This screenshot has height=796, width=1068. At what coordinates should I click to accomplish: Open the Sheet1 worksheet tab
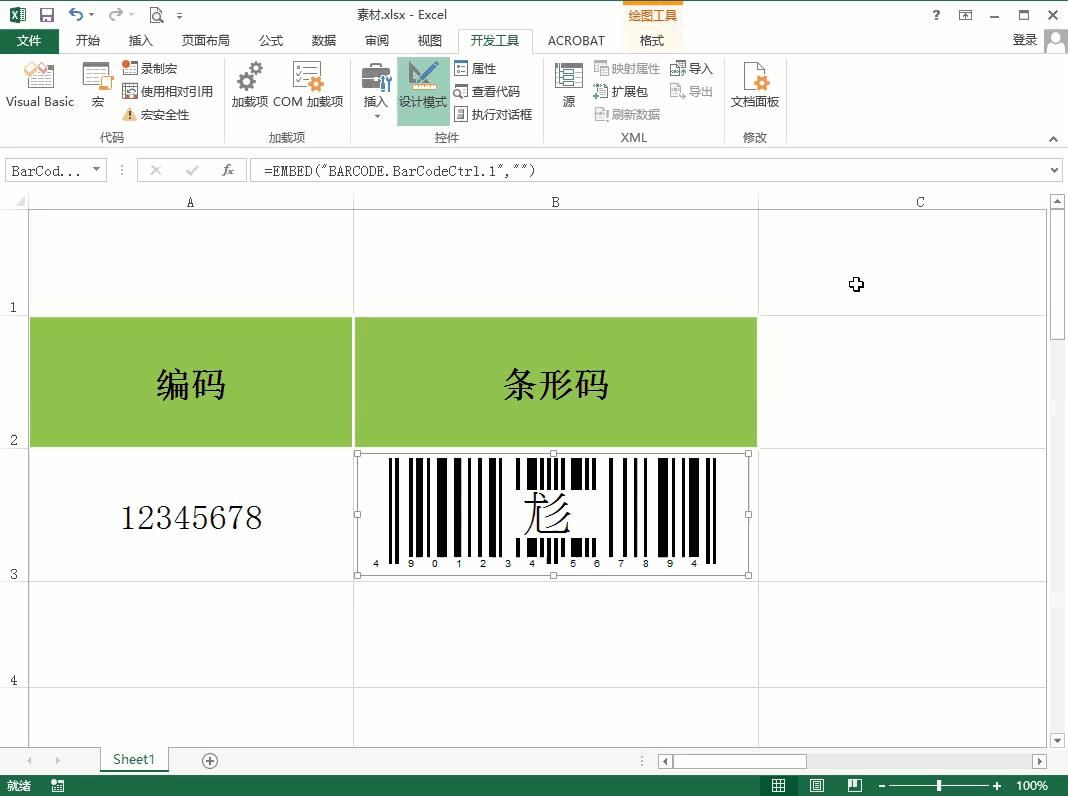(x=134, y=759)
